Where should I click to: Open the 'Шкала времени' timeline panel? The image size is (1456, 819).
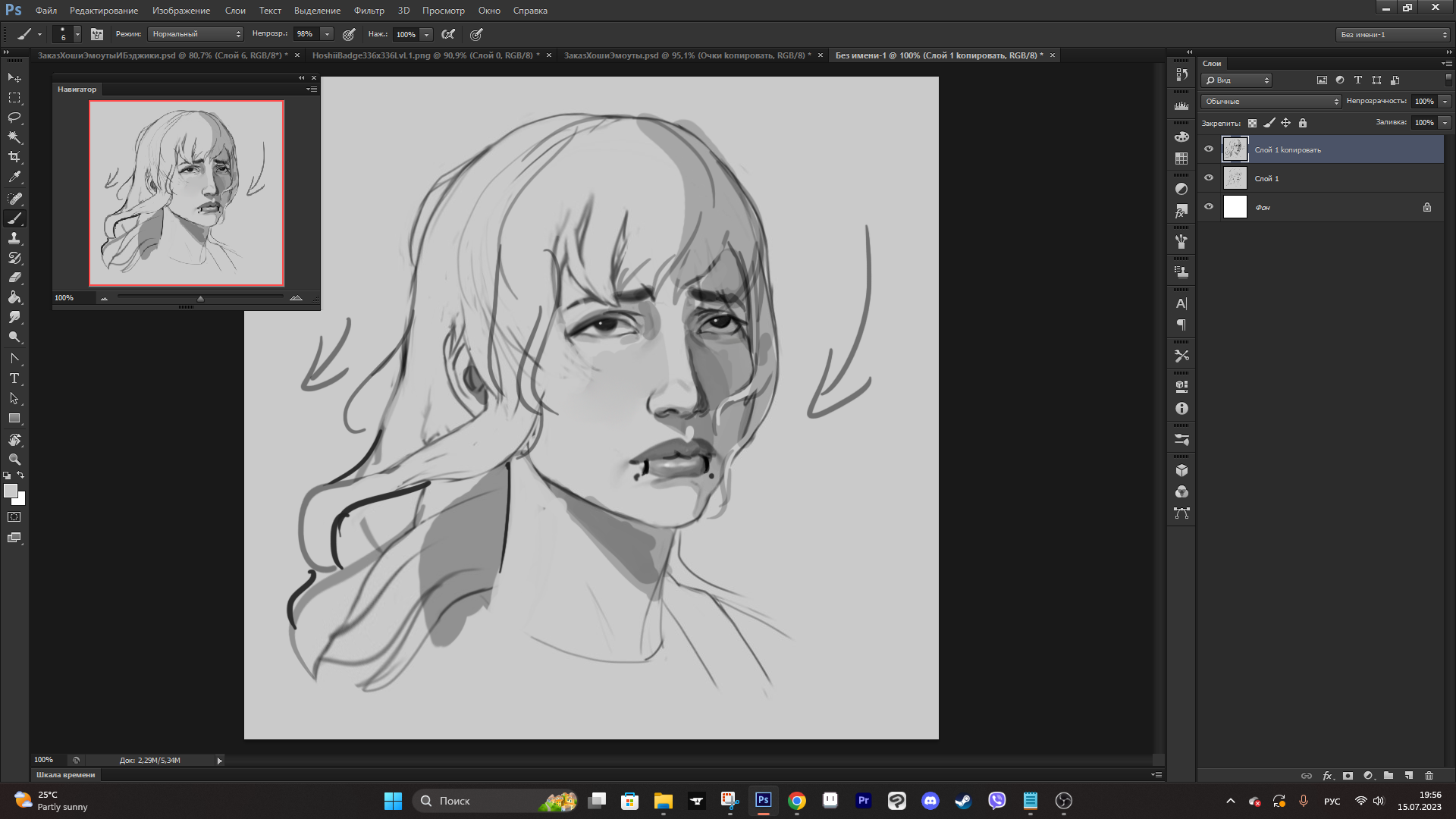coord(66,775)
